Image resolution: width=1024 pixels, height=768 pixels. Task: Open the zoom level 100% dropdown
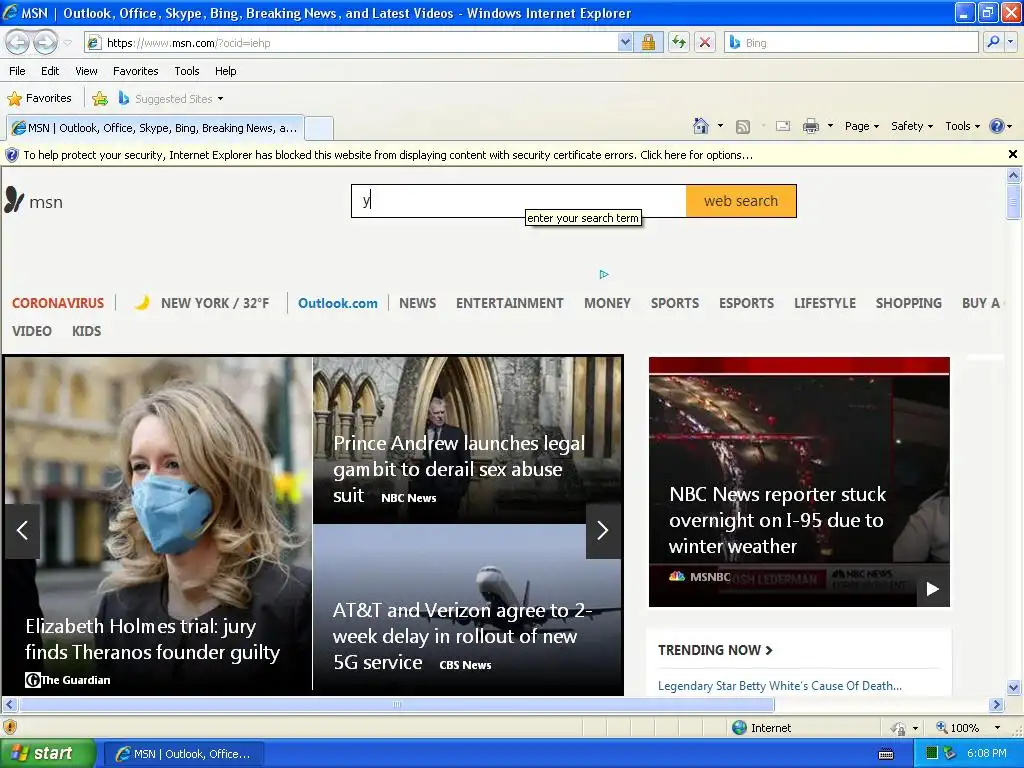tap(997, 728)
